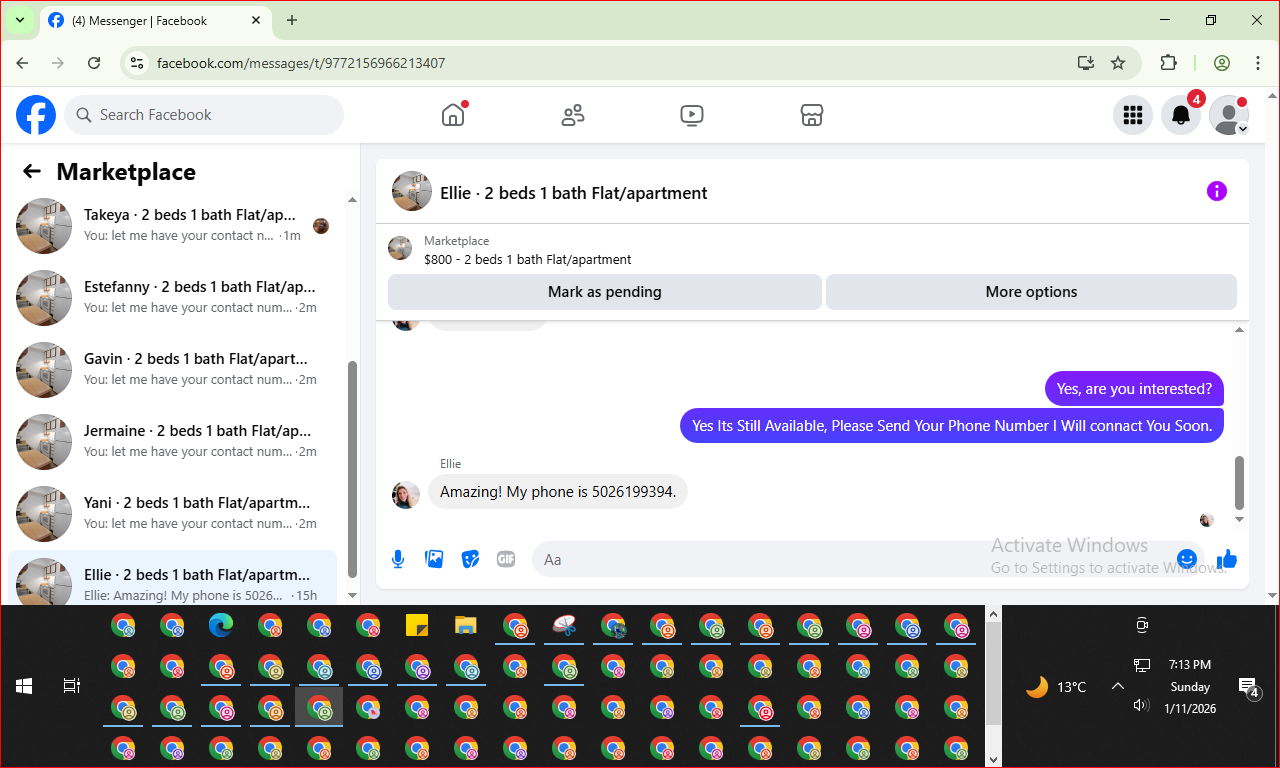Open the Notifications bell
1280x768 pixels.
tap(1181, 115)
